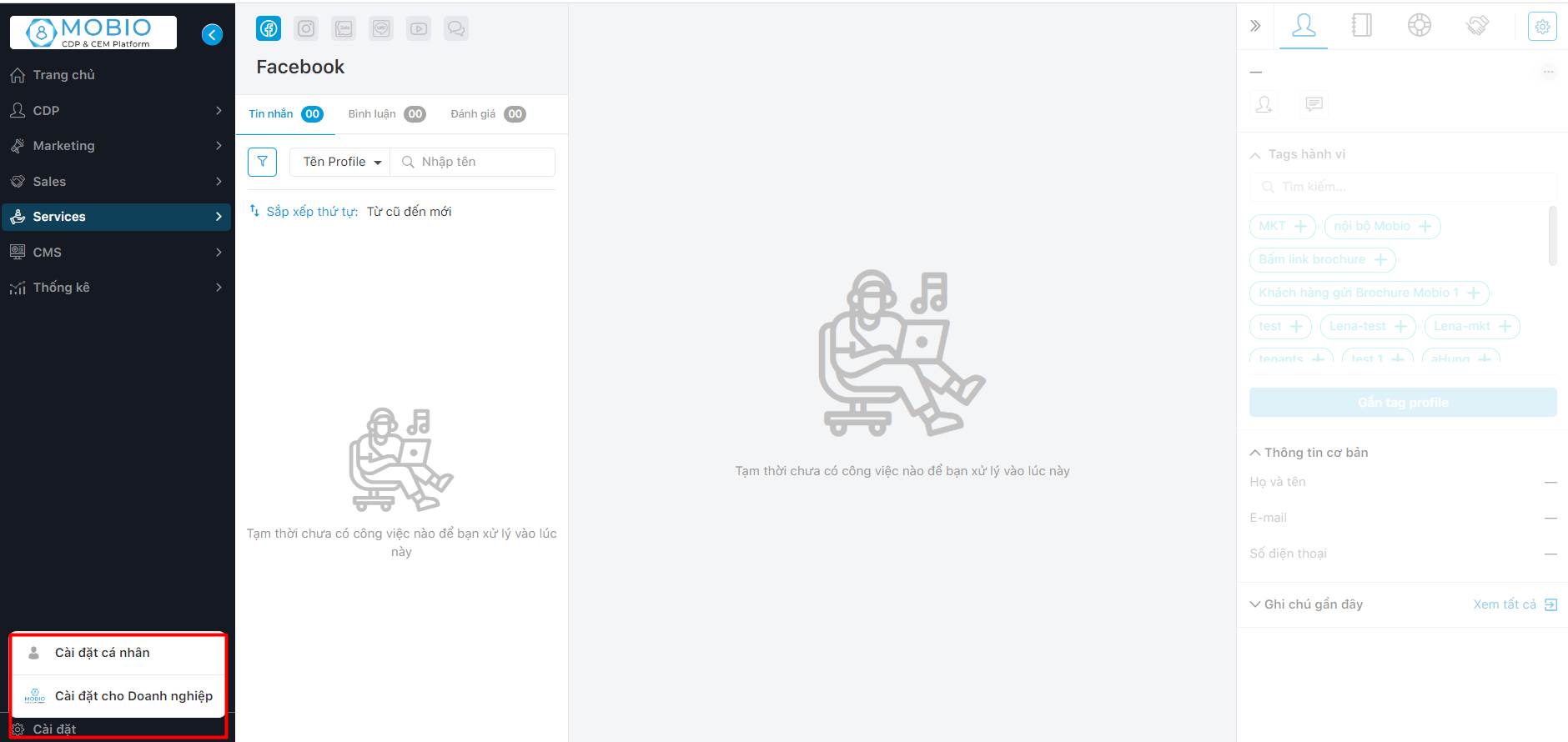The image size is (1568, 742).
Task: Select the Facebook channel icon
Action: pyautogui.click(x=269, y=28)
